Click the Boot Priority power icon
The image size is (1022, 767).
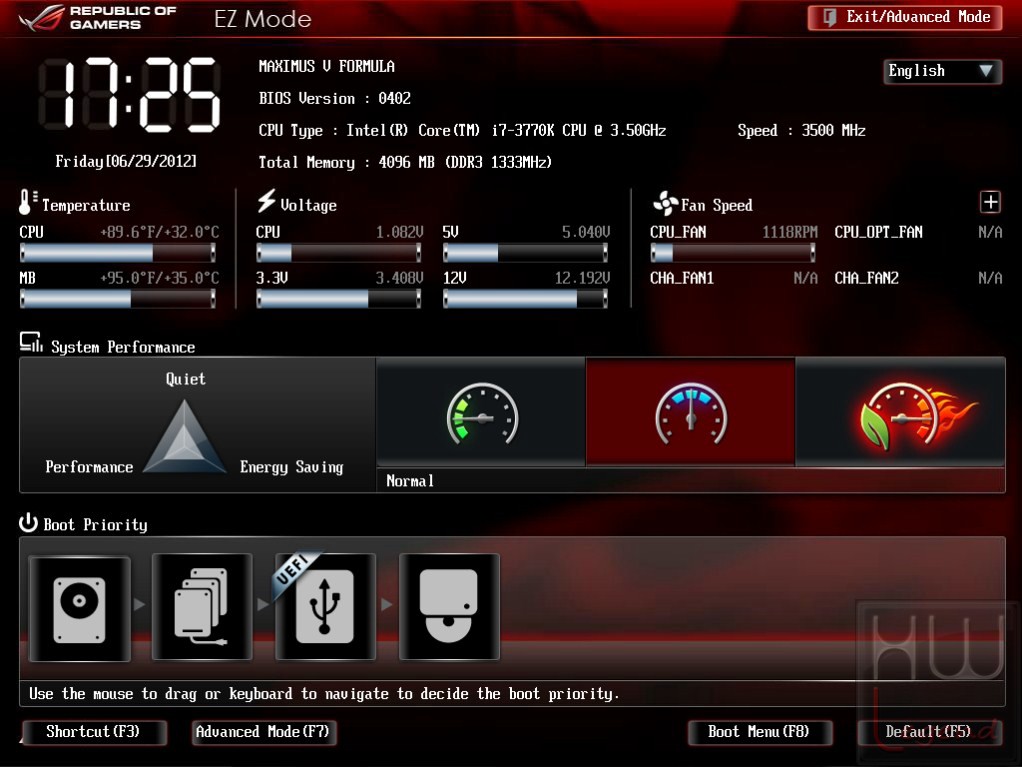click(28, 523)
